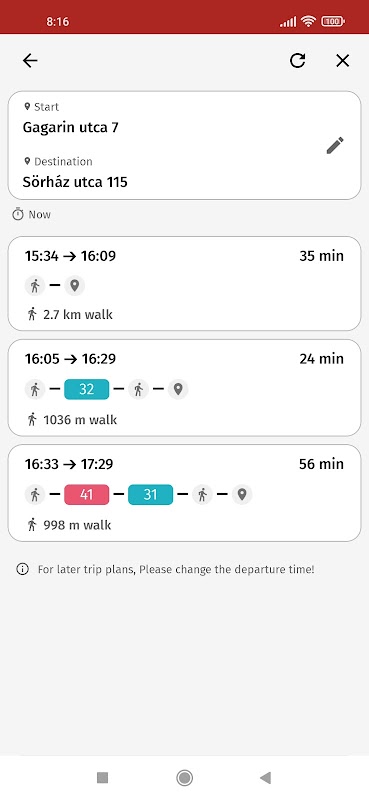Tap the red route 41 badge

pos(86,495)
